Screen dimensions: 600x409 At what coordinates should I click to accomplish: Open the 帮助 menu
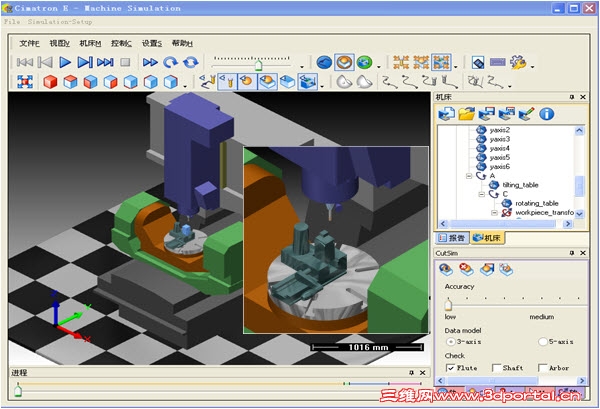(x=182, y=43)
